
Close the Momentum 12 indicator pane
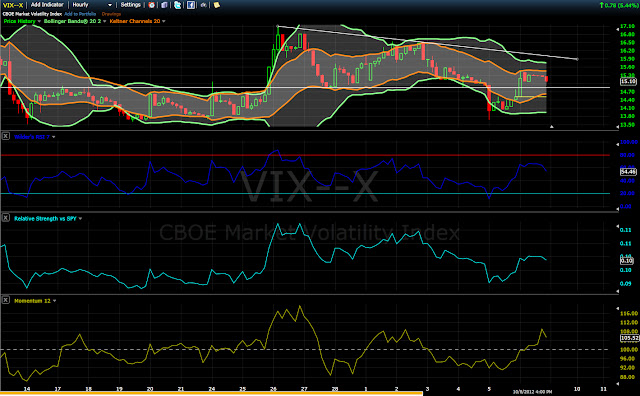point(6,300)
